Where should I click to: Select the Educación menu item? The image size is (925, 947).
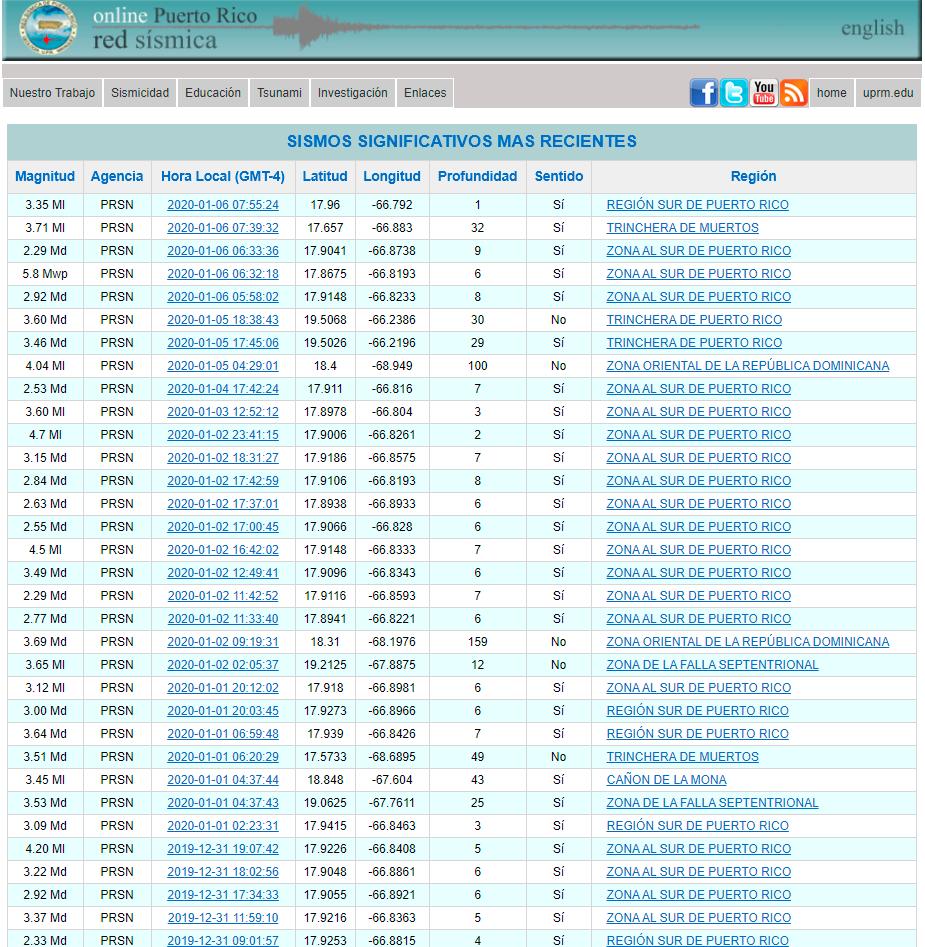coord(213,93)
